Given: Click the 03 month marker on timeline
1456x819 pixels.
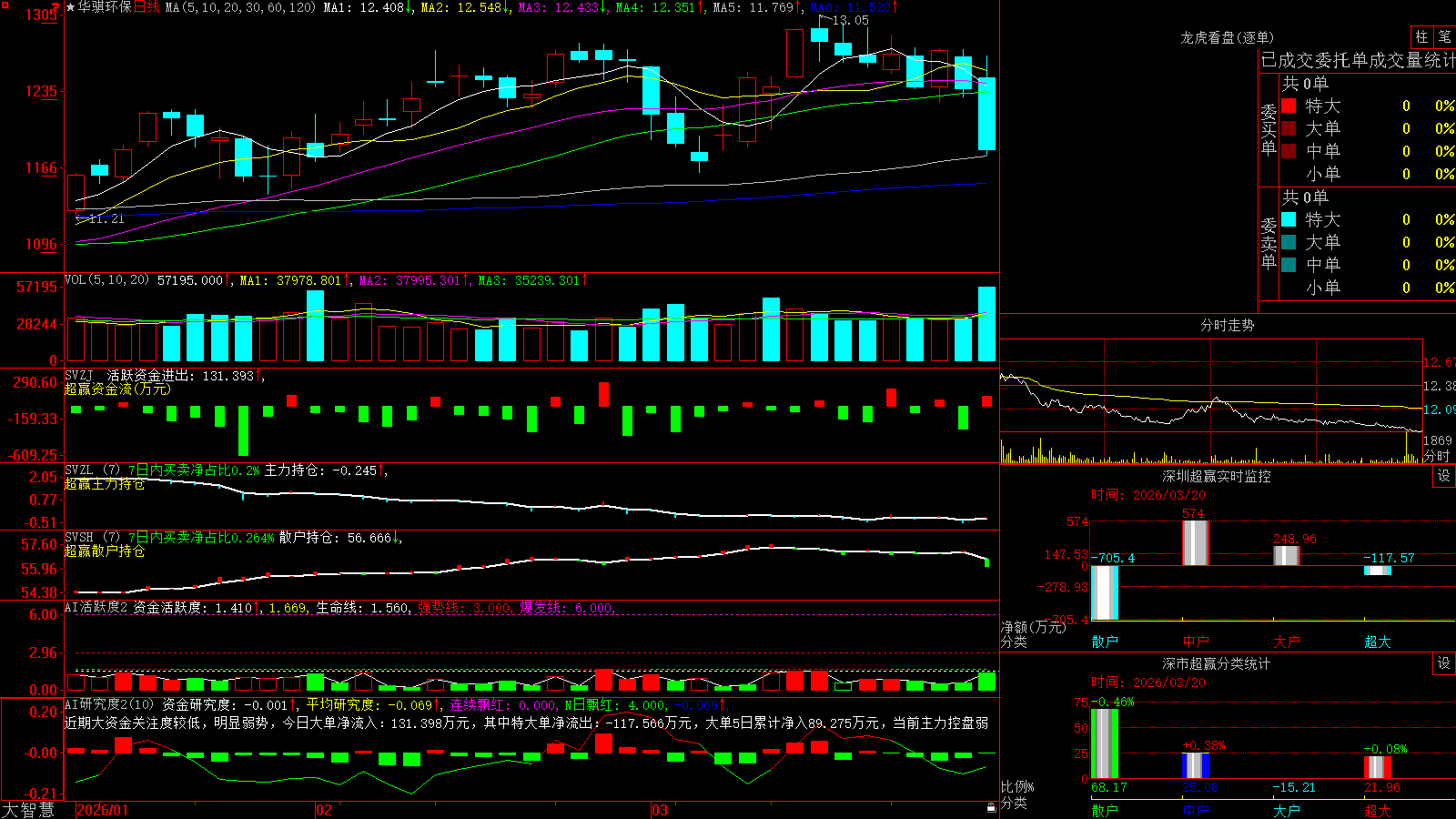Looking at the screenshot, I should point(660,810).
